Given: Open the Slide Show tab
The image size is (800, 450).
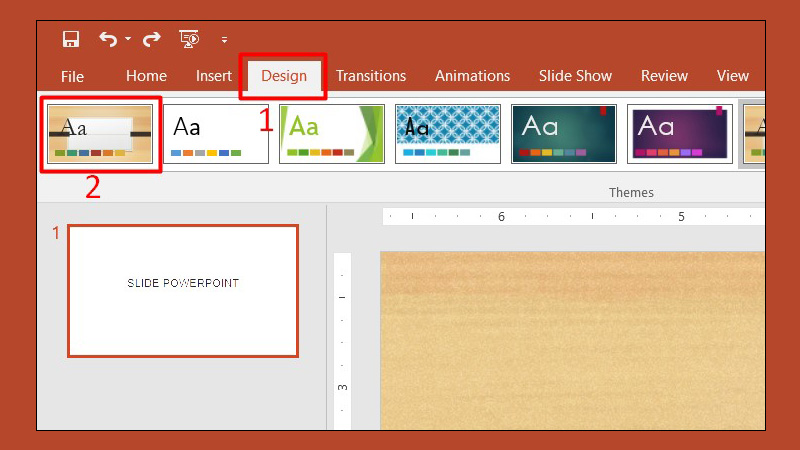Looking at the screenshot, I should point(576,76).
